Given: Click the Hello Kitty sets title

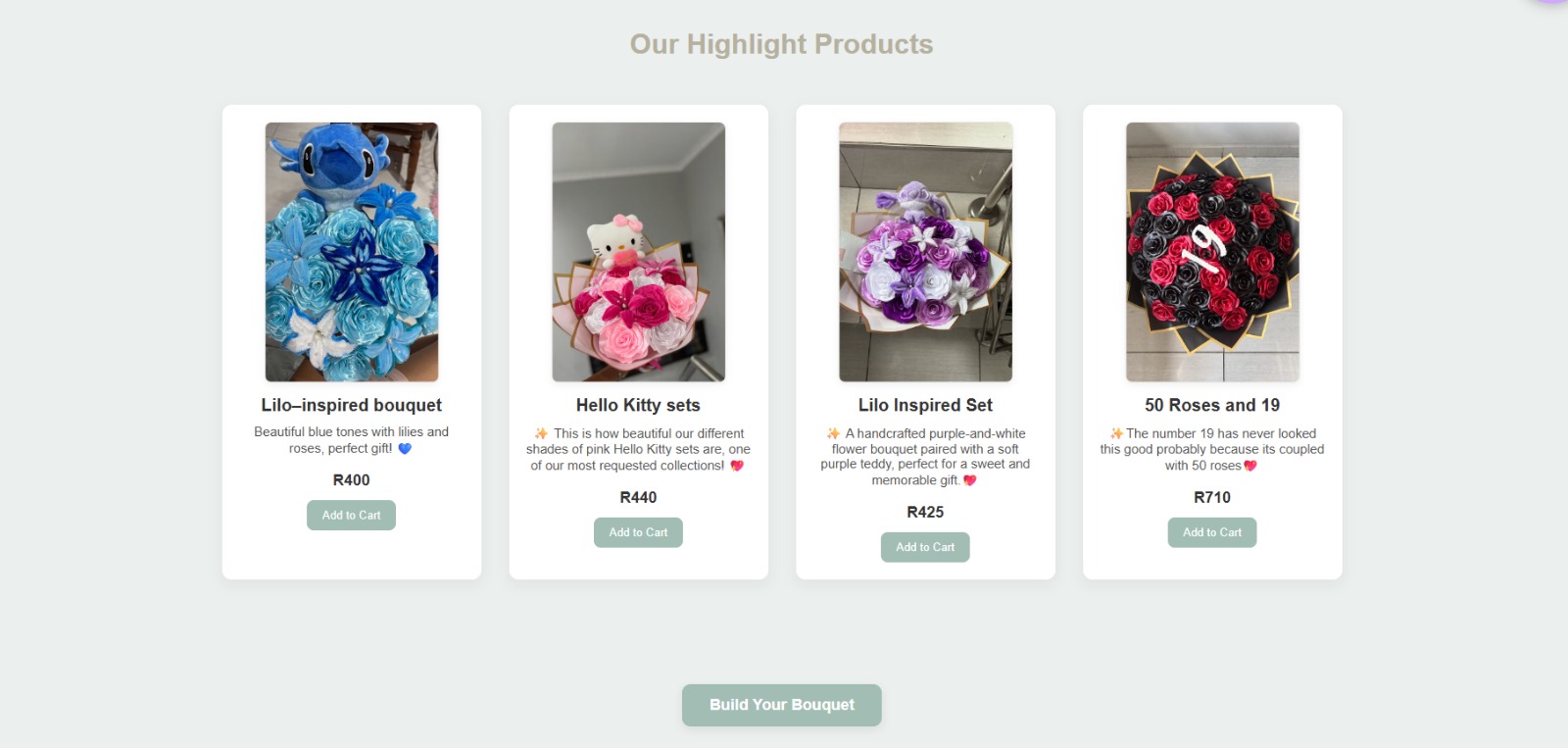Looking at the screenshot, I should (x=638, y=405).
